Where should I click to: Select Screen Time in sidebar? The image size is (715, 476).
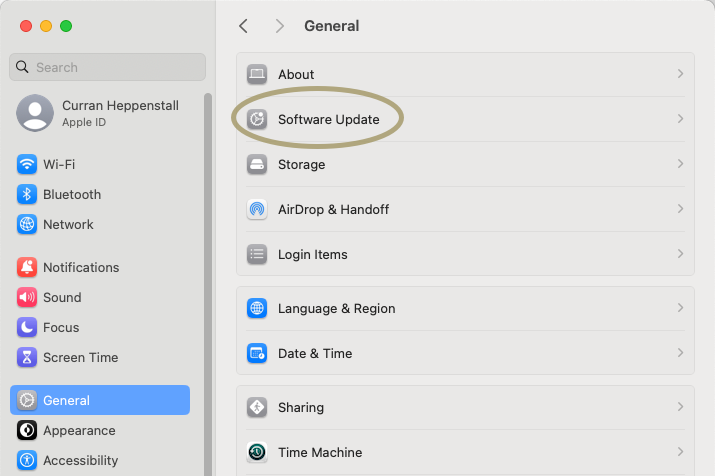point(100,357)
